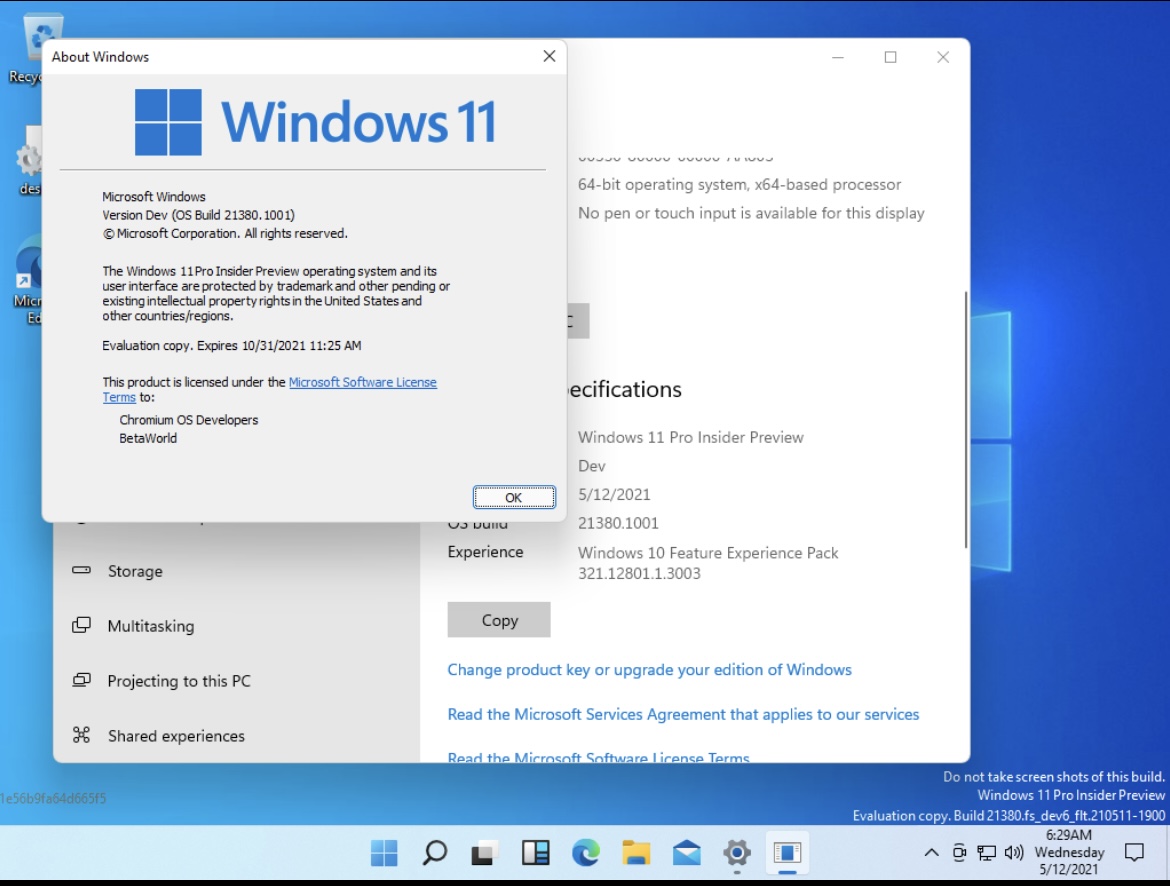Click 'Windows 11 Pro Insider Preview' edition value
Image resolution: width=1170 pixels, height=886 pixels.
coord(690,437)
